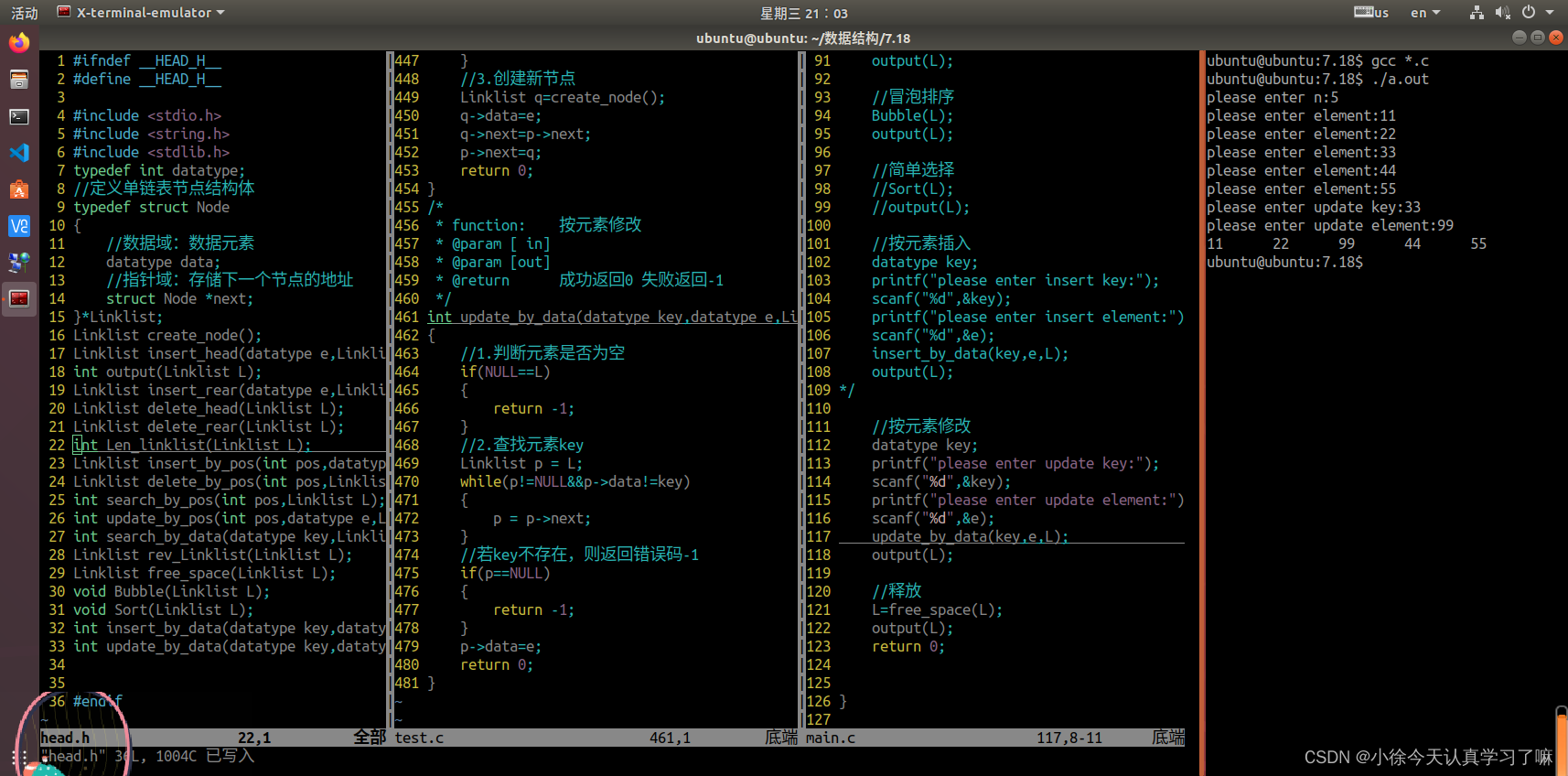Click the './a.out' command line in terminal
The width and height of the screenshot is (1568, 776).
tap(1317, 79)
